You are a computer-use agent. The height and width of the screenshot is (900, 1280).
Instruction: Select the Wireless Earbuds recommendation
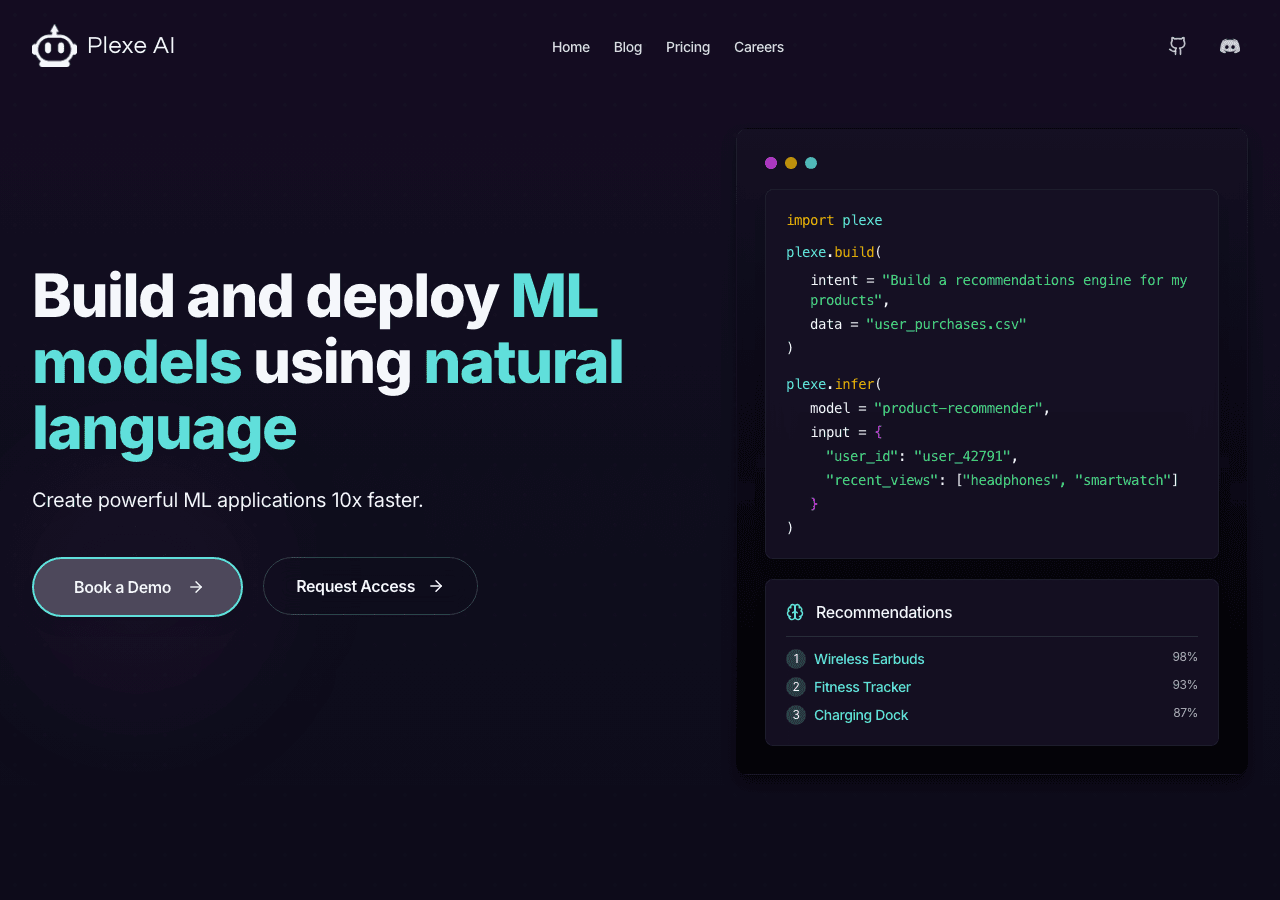869,659
